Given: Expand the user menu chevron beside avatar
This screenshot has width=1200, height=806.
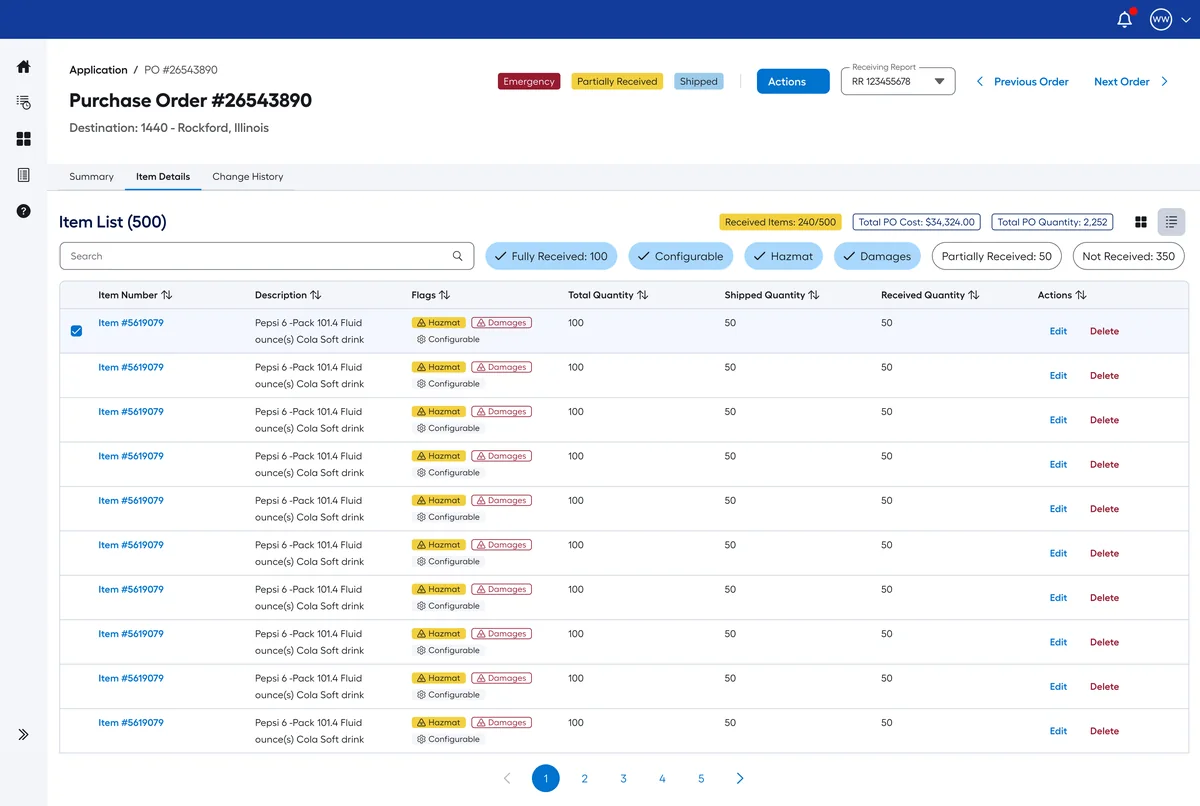Looking at the screenshot, I should (x=1186, y=20).
